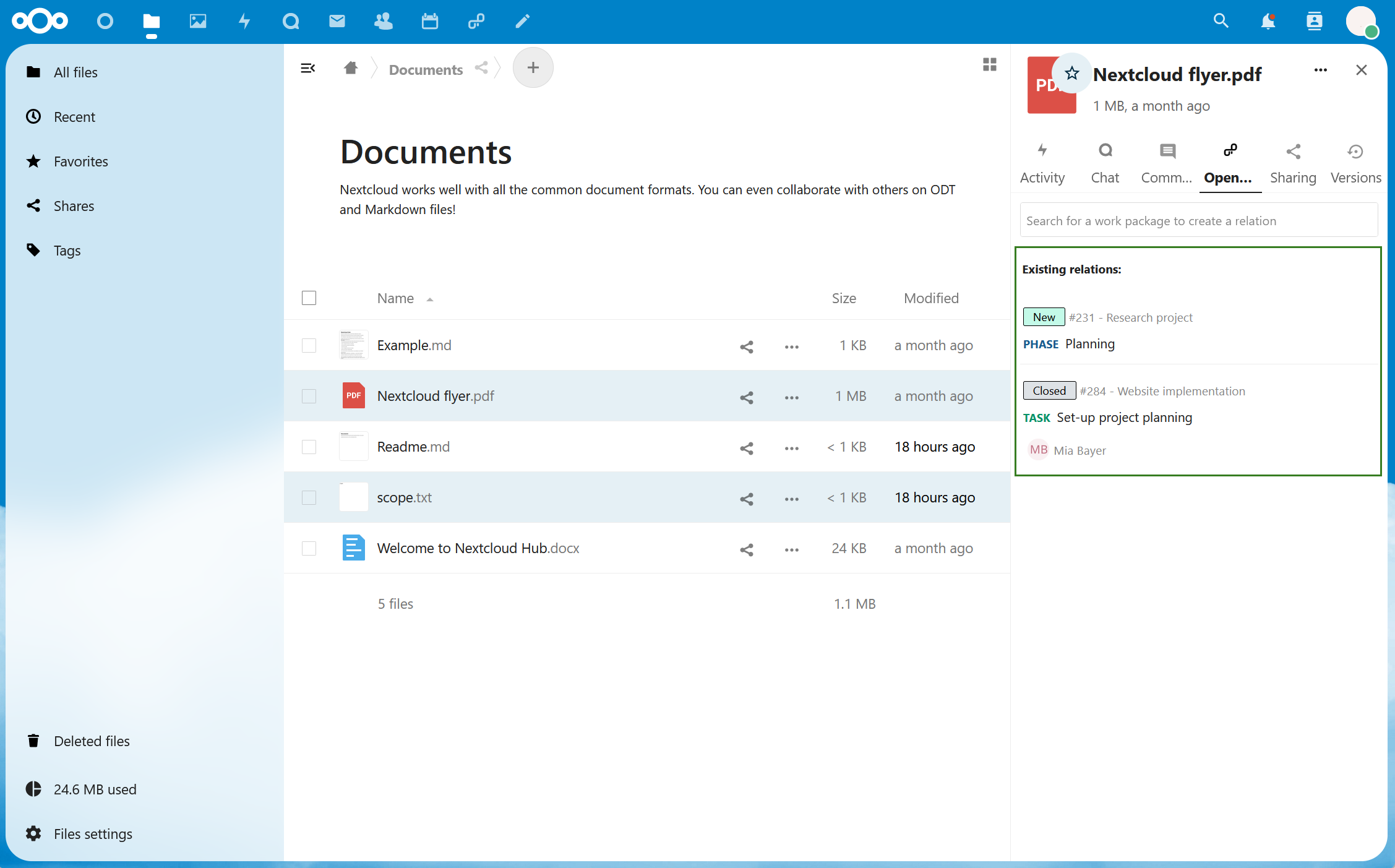Check the Example.md file checkbox
Screen dimensions: 1395x868
[309, 345]
